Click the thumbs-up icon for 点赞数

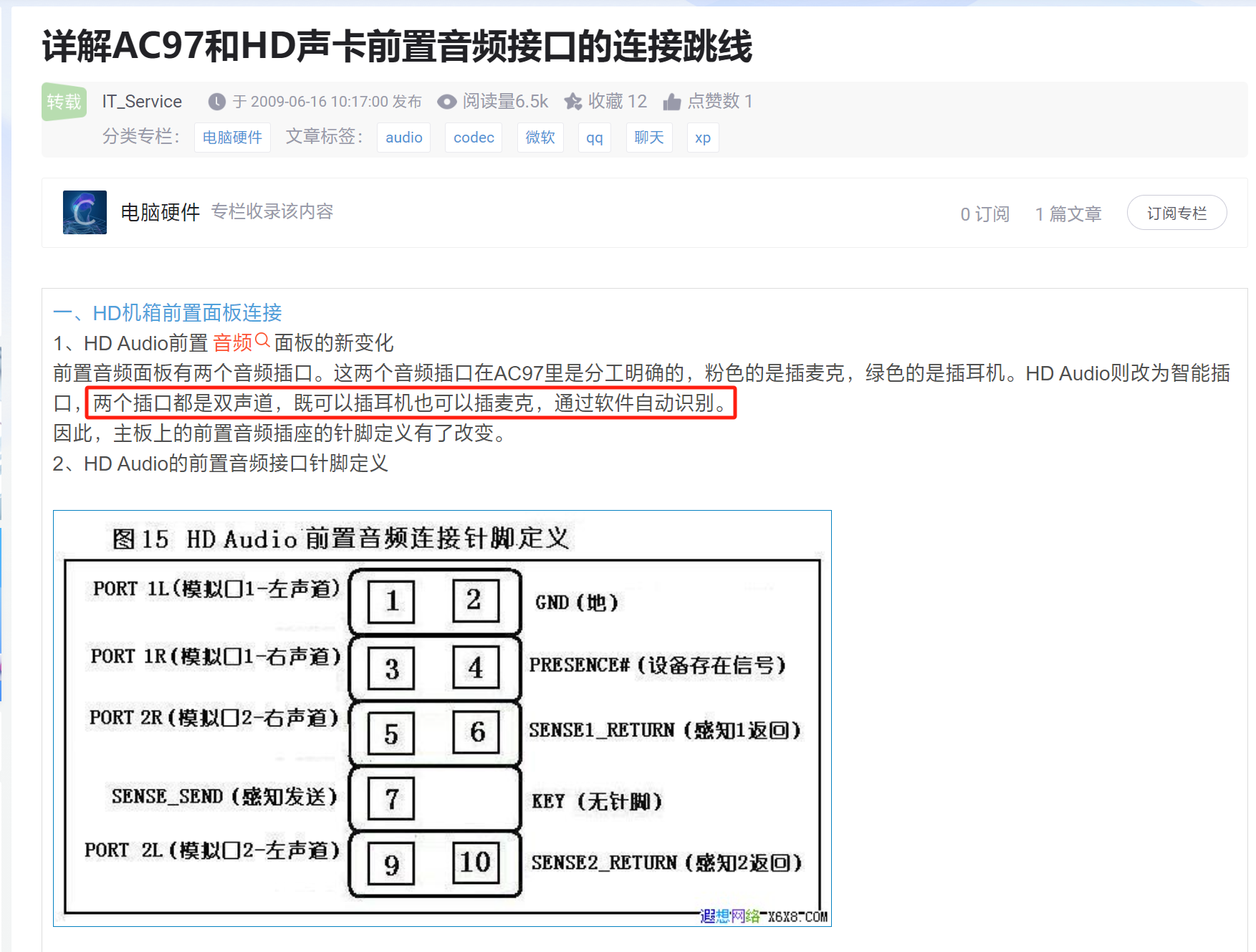tap(672, 102)
